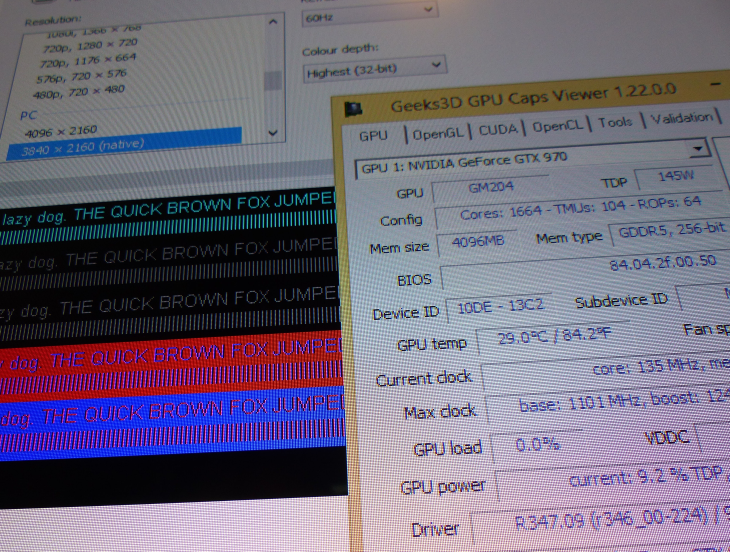
Task: Click the GPU load 0.0% field
Action: 537,445
